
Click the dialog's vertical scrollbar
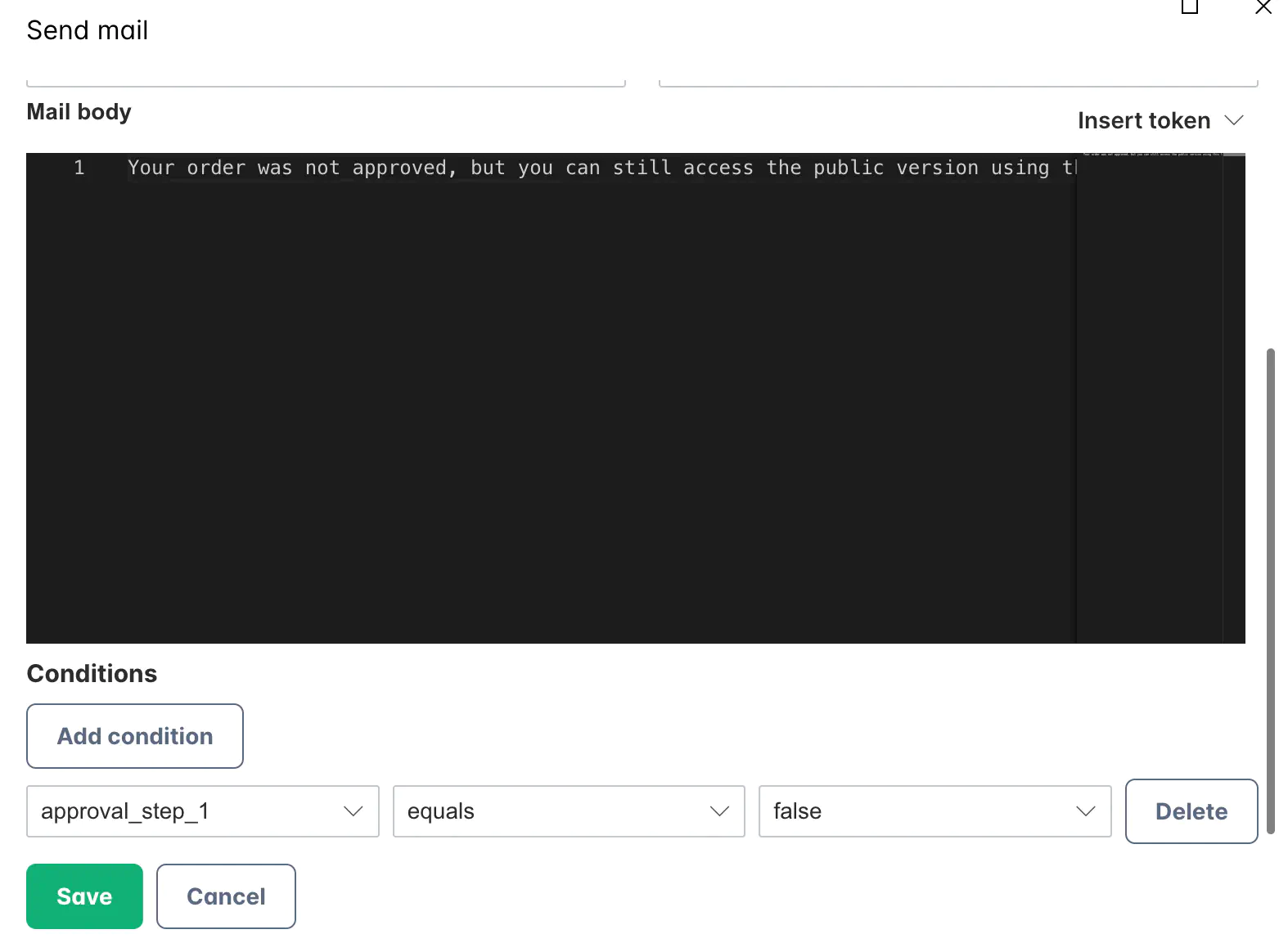pyautogui.click(x=1271, y=591)
